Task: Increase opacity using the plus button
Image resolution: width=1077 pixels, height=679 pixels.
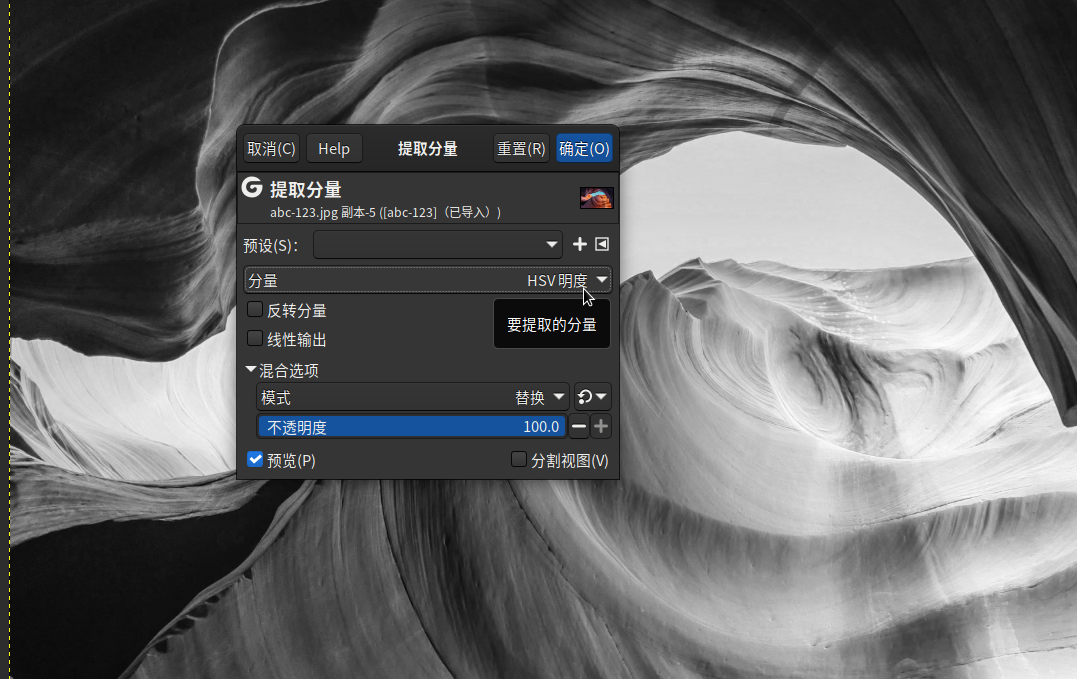Action: click(601, 426)
